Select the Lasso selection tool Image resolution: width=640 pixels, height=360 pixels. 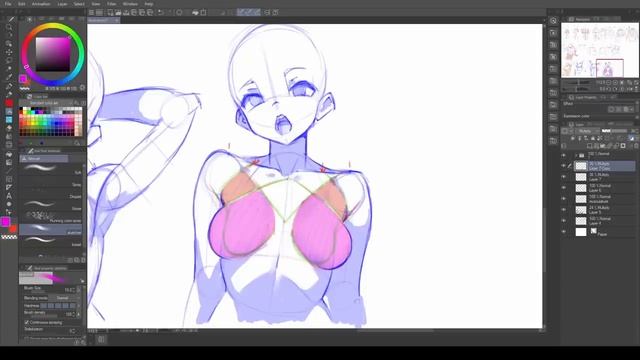[x=9, y=60]
